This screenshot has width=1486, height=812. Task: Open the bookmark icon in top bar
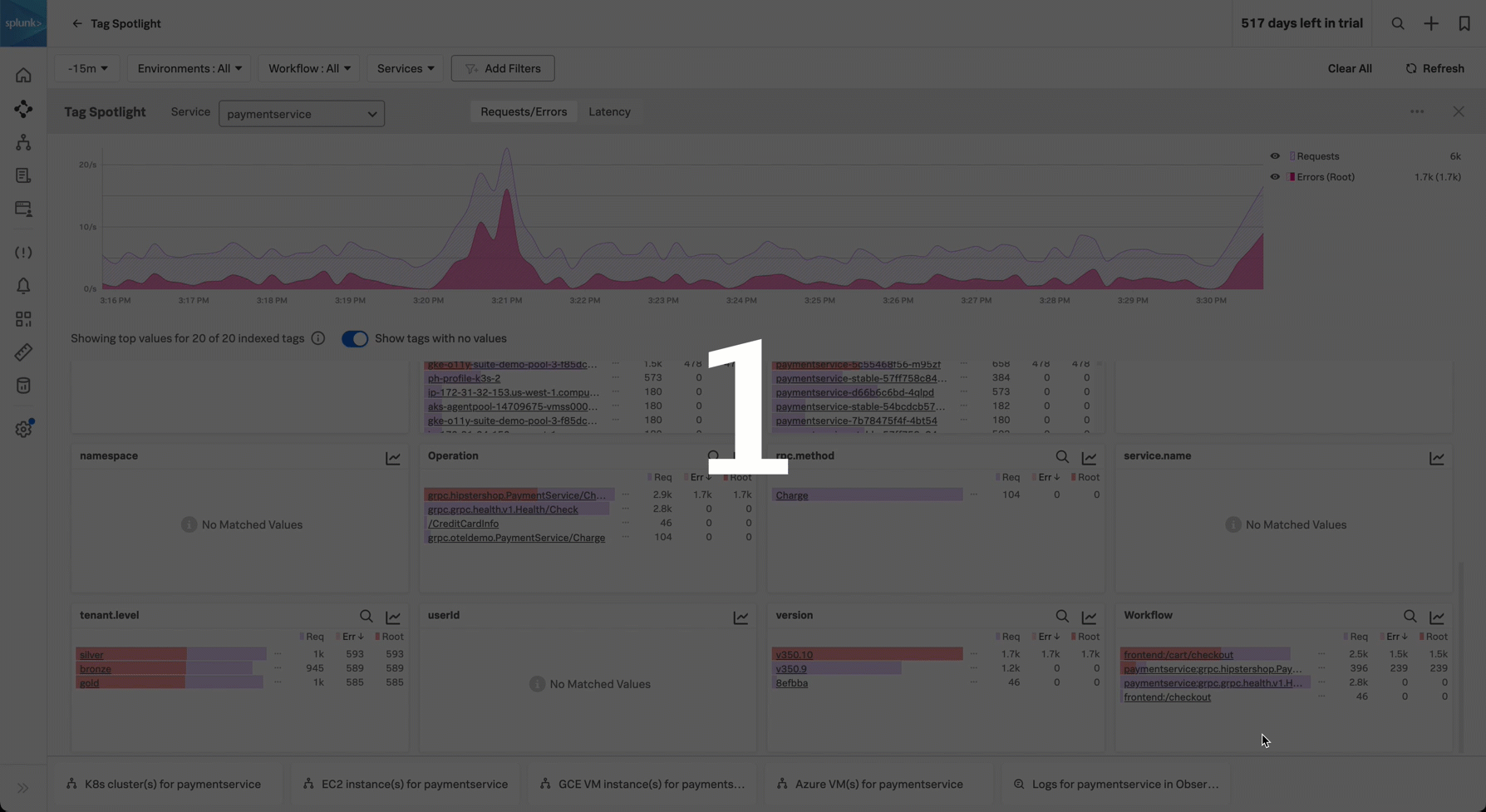pos(1464,23)
